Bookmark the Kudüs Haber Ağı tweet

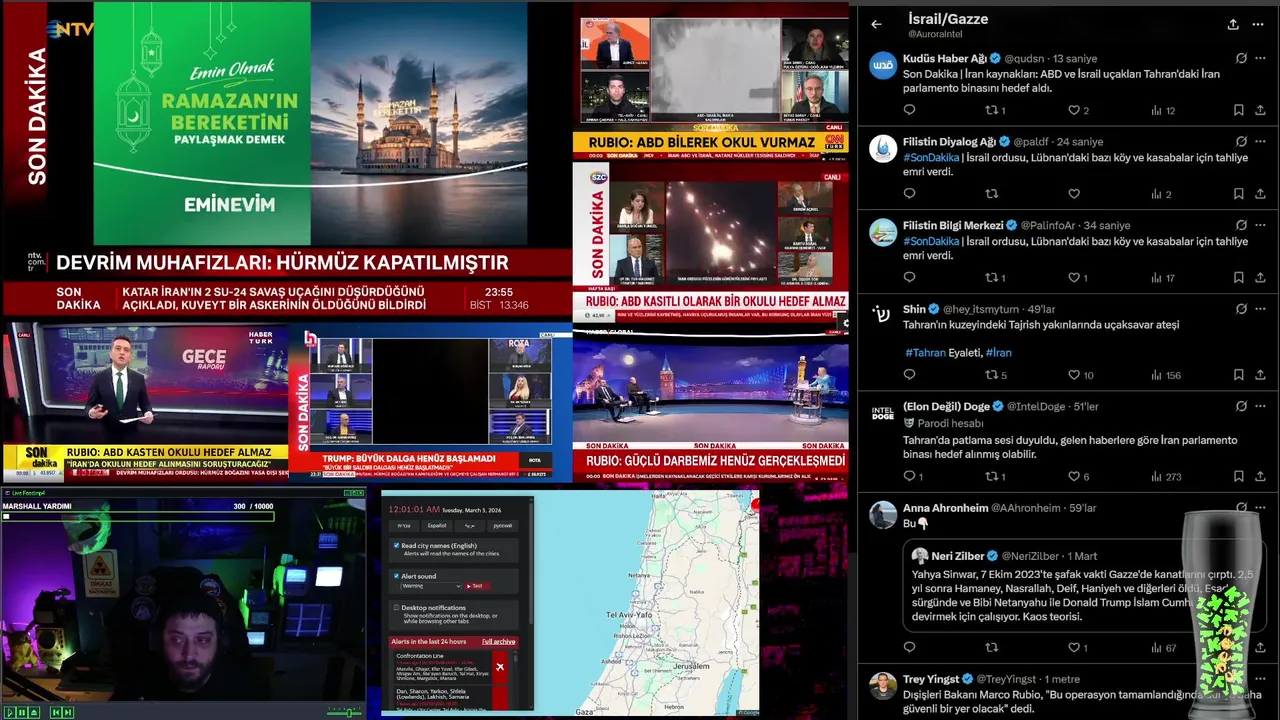click(1238, 110)
